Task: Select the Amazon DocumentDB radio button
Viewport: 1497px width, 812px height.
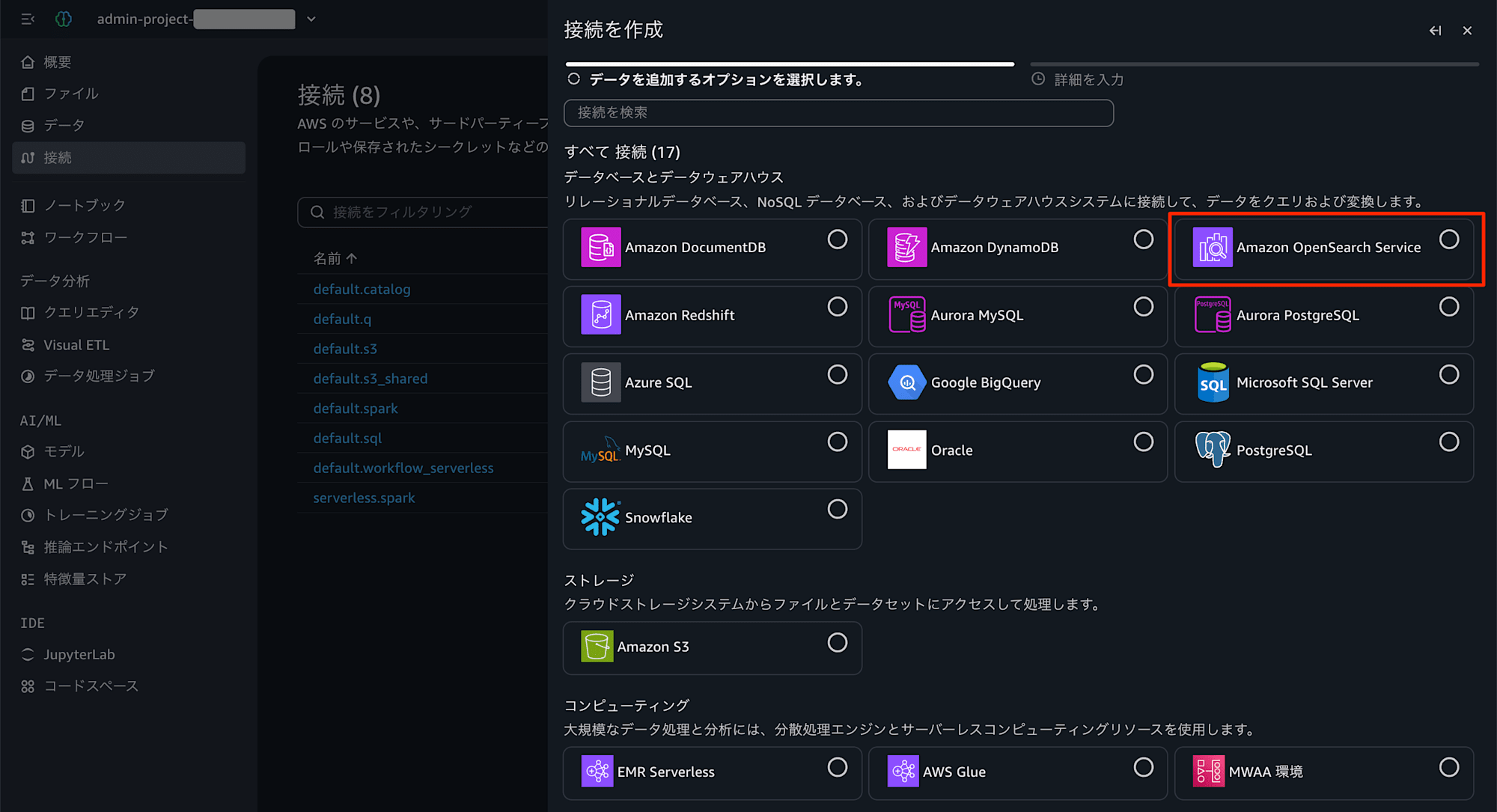Action: [838, 239]
